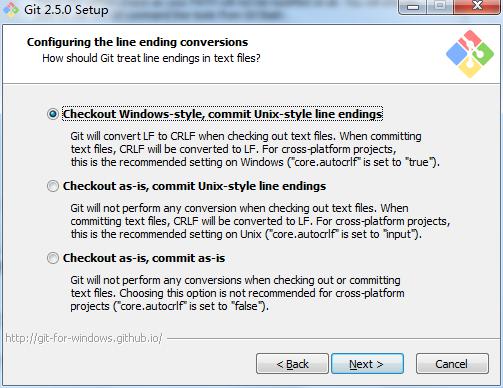This screenshot has width=503, height=388.
Task: Minimize the Git Setup window
Action: pyautogui.click(x=413, y=7)
